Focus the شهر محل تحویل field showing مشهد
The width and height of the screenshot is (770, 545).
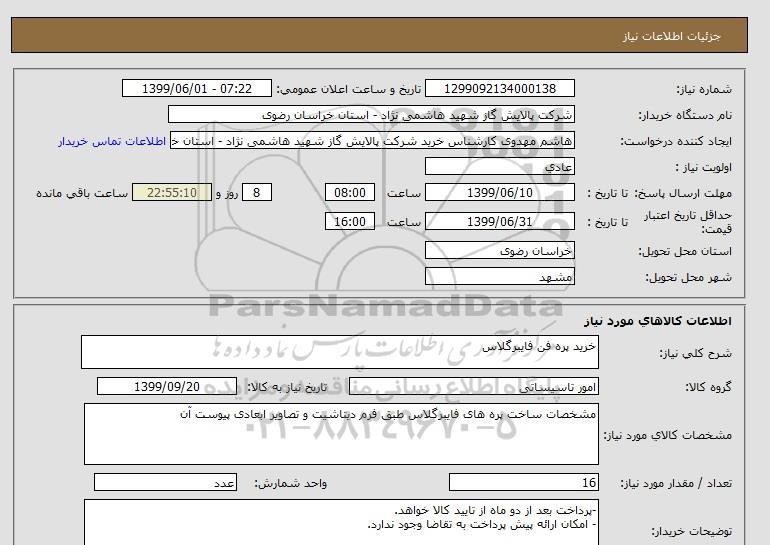[501, 276]
